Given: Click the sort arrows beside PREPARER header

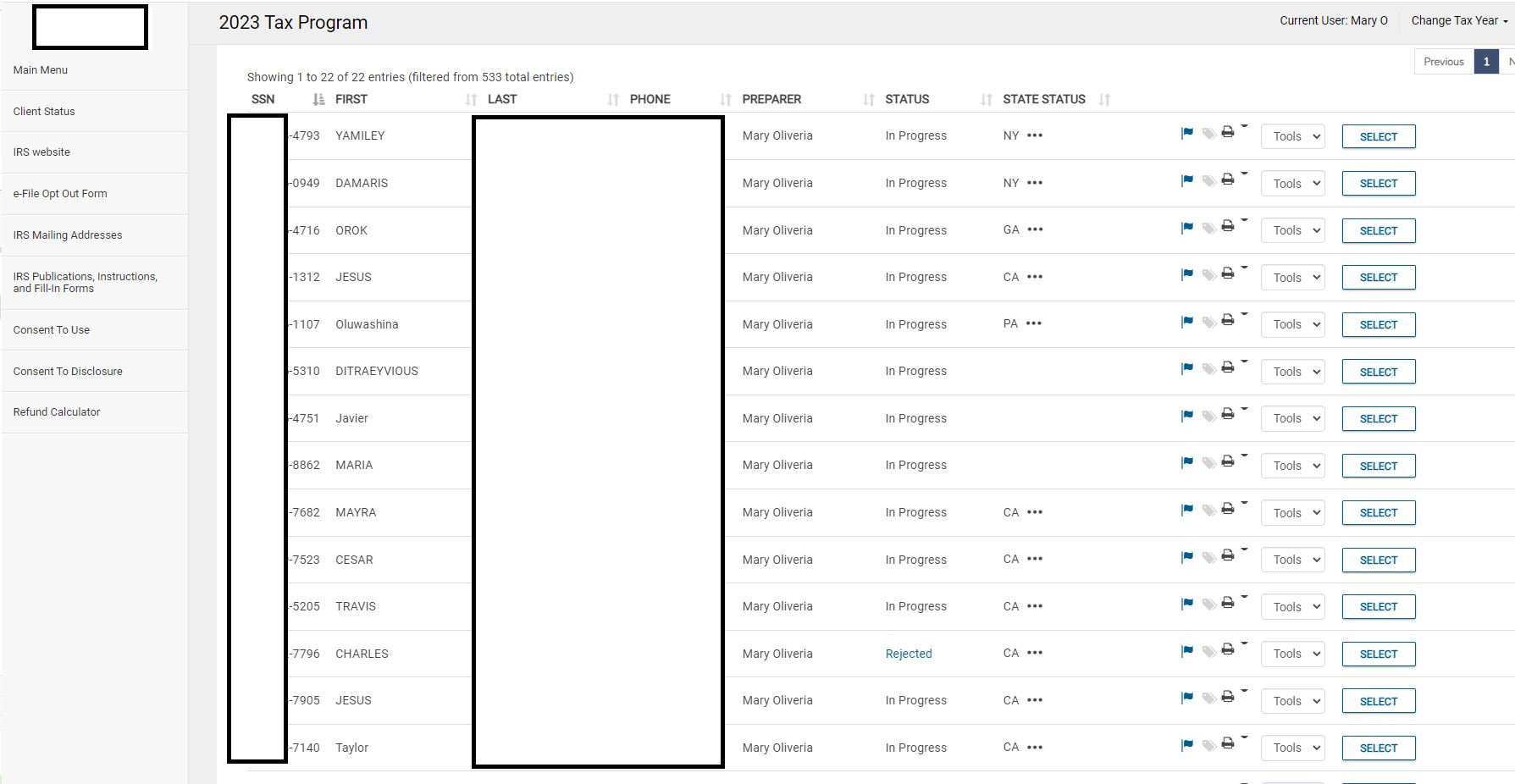Looking at the screenshot, I should coord(869,99).
